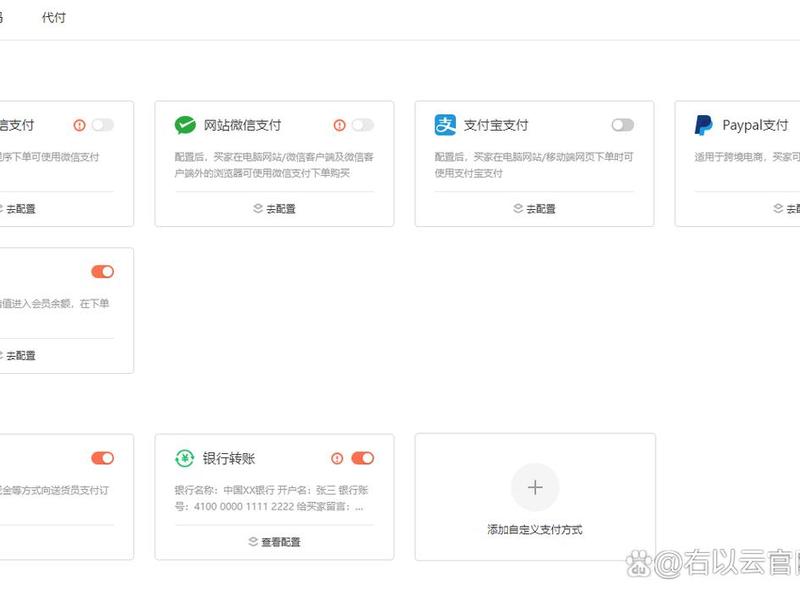The image size is (800, 600).
Task: Click the 银行转账 green yuan icon
Action: click(185, 458)
